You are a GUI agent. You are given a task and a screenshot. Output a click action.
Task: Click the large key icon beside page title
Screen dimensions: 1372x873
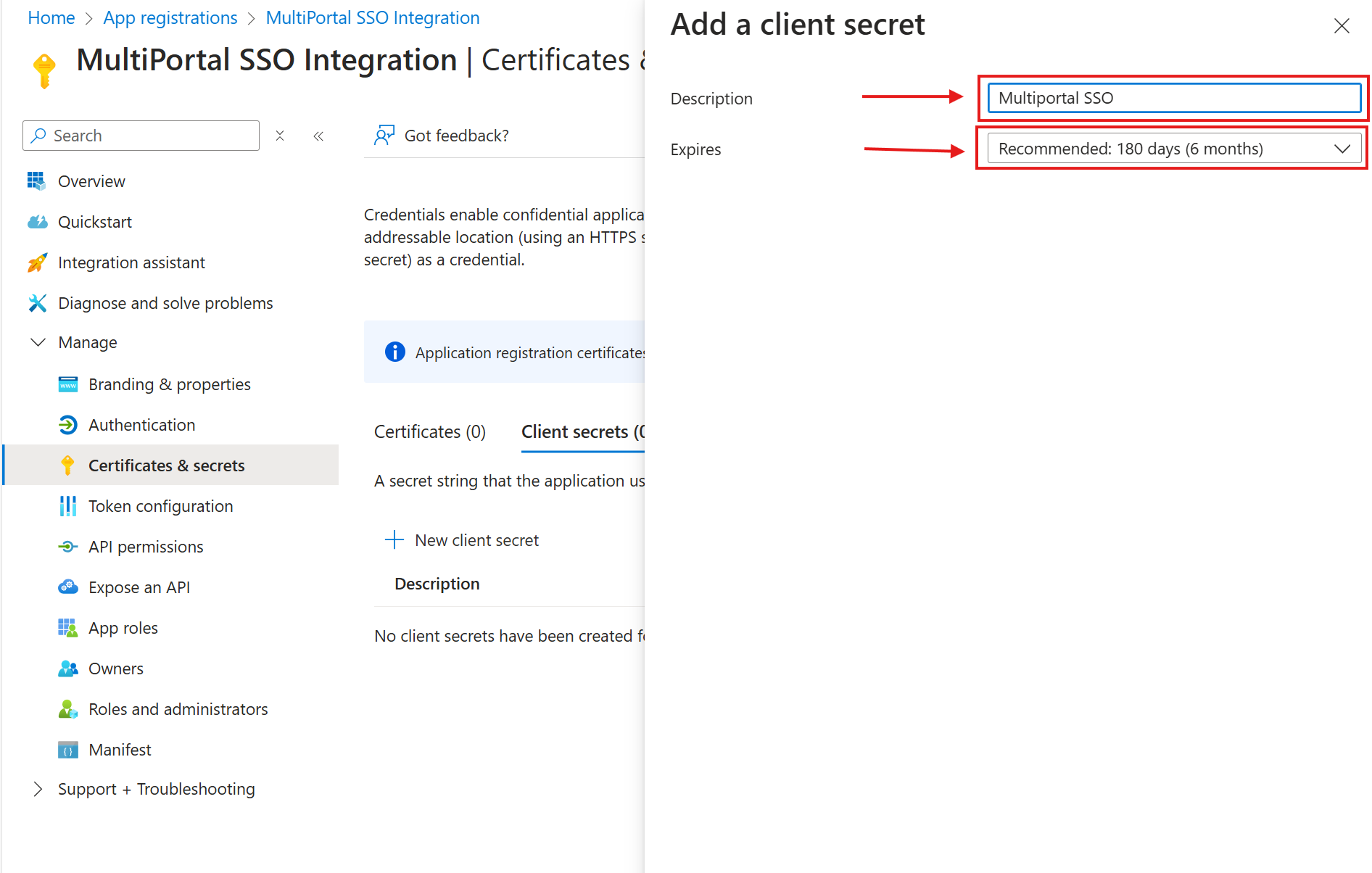pos(44,70)
